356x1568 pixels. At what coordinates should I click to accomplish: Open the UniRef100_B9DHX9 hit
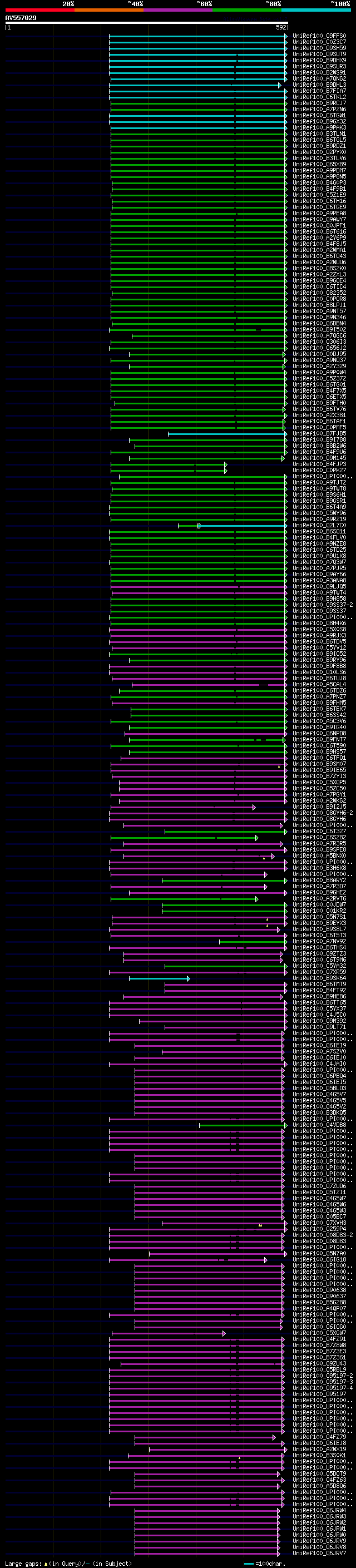tap(319, 60)
